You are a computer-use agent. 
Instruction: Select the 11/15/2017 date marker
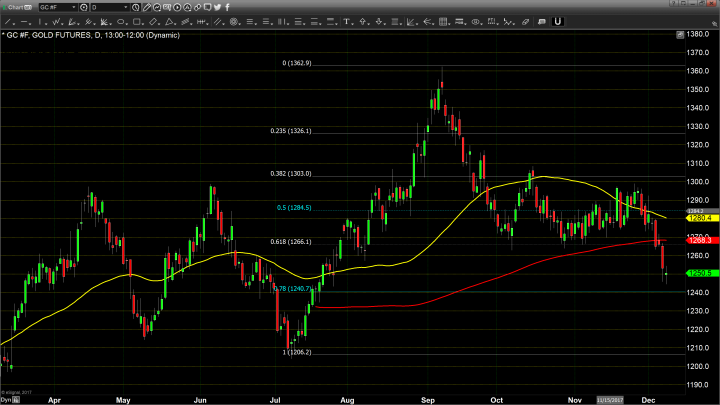610,400
